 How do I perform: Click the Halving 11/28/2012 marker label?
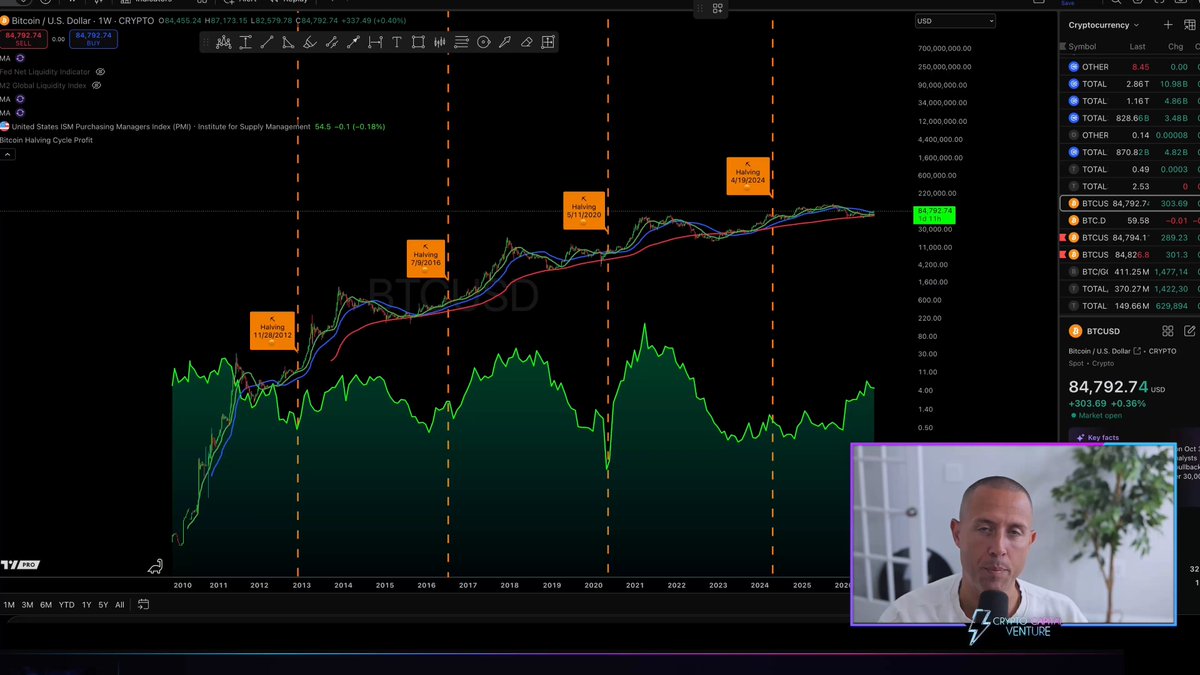tap(272, 330)
